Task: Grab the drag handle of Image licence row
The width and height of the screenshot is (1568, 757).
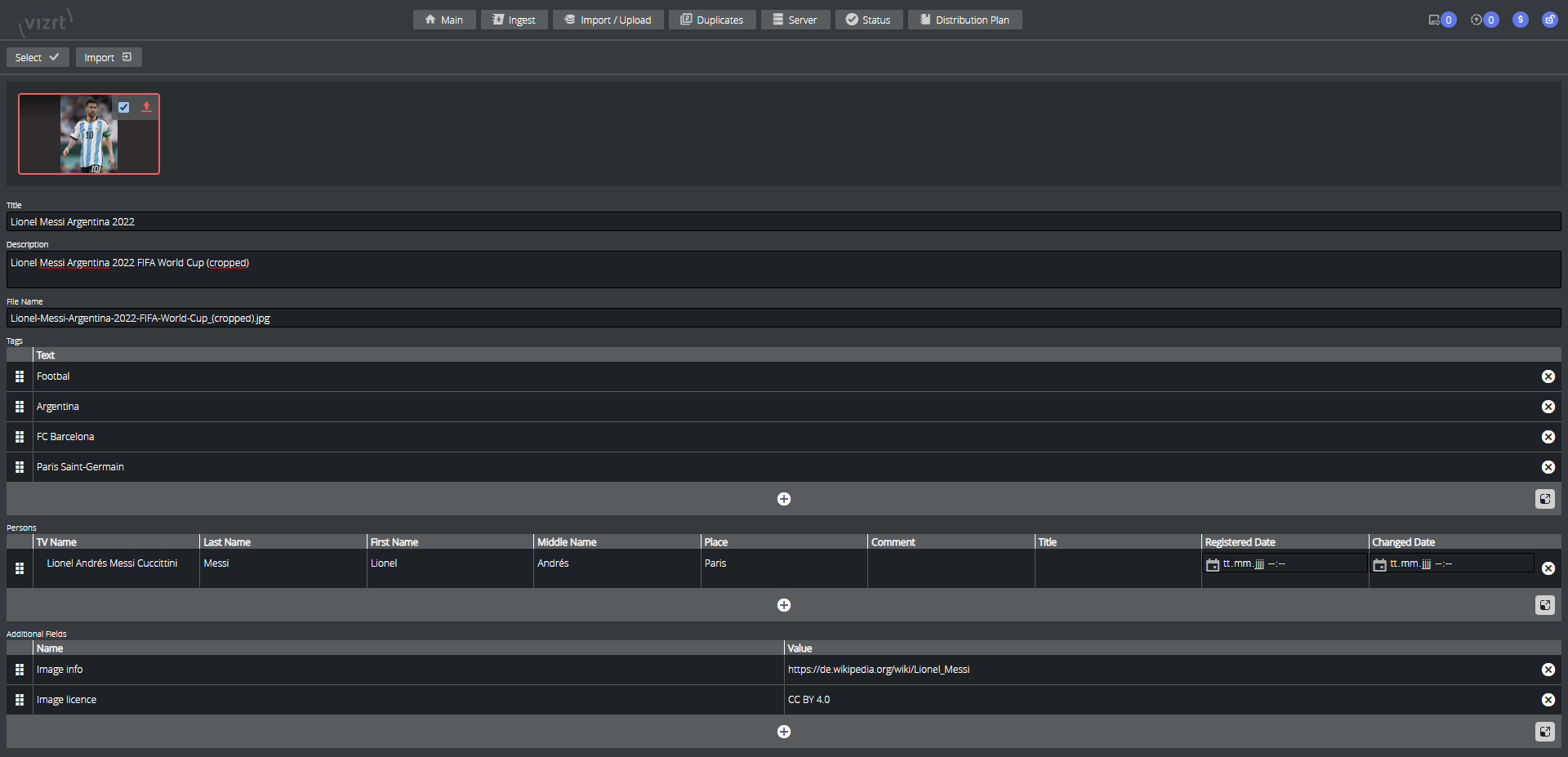Action: coord(20,700)
